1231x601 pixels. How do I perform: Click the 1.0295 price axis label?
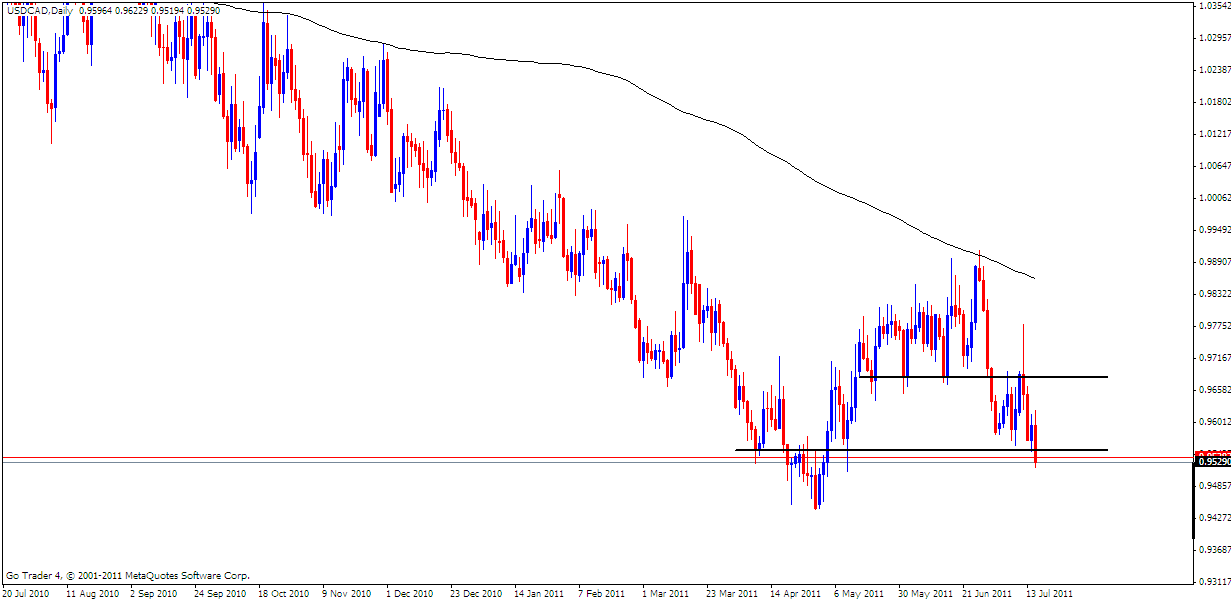point(1213,38)
